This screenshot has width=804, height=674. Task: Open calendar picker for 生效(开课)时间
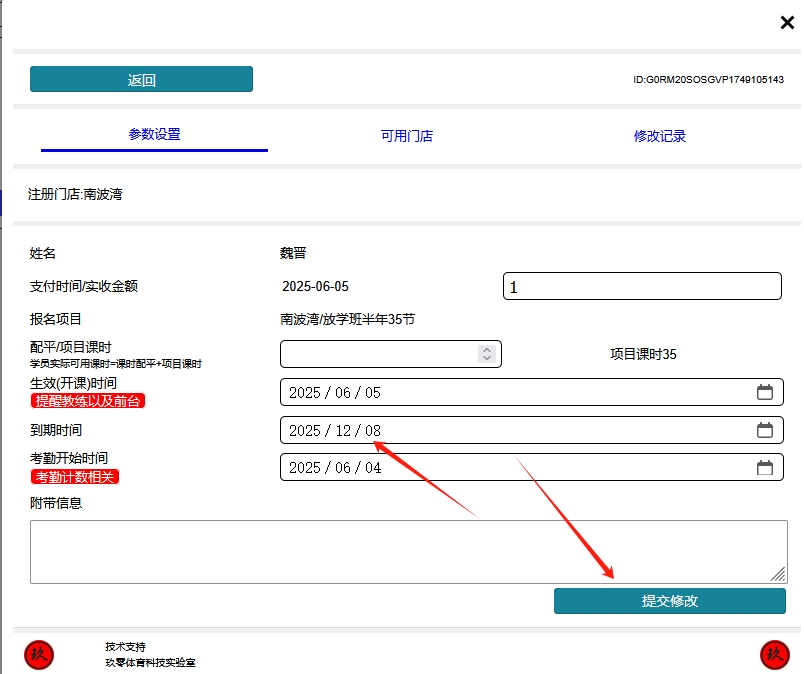click(765, 392)
